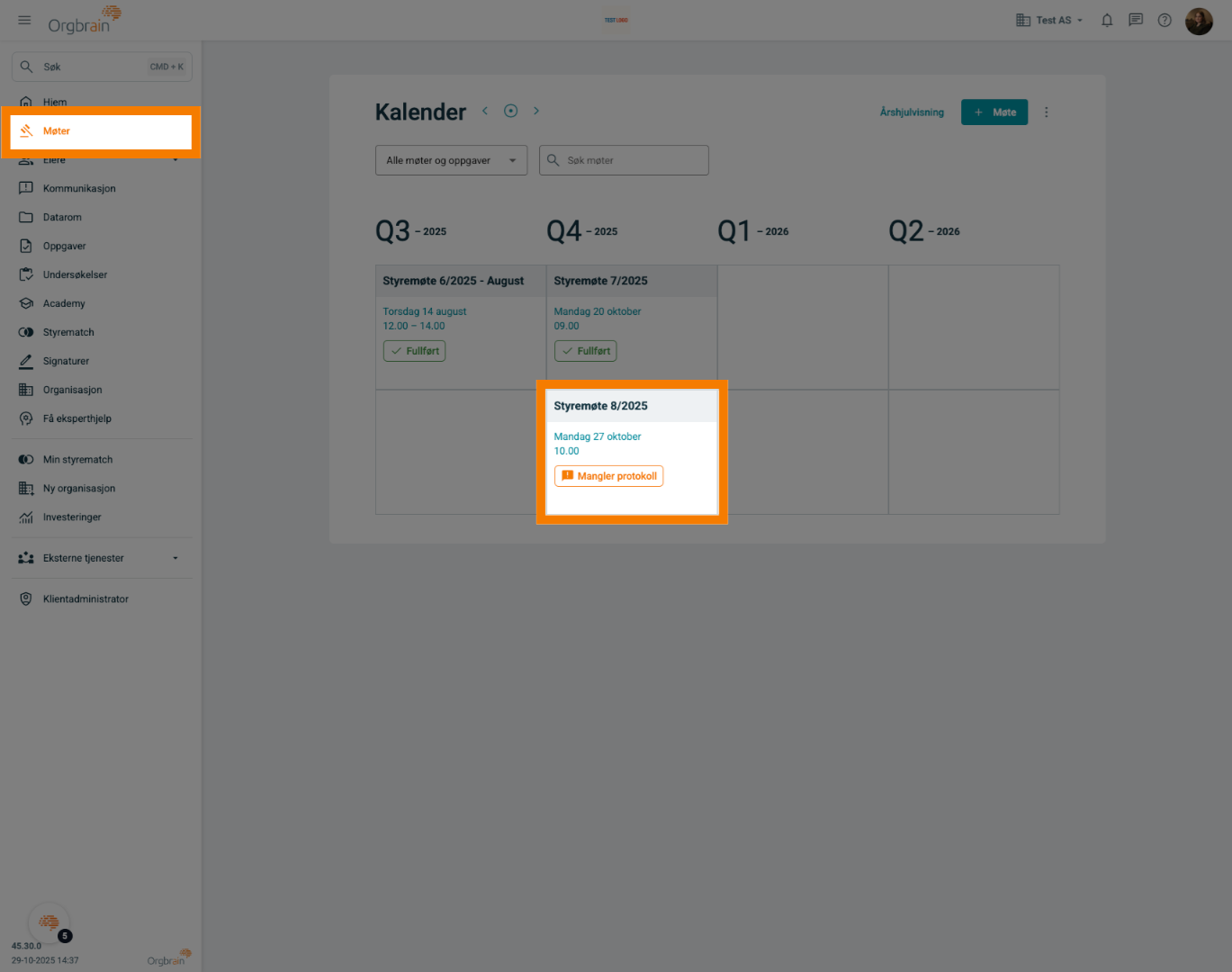Click the Q4 - 2025 quarter heading
Image resolution: width=1232 pixels, height=972 pixels.
pyautogui.click(x=582, y=231)
